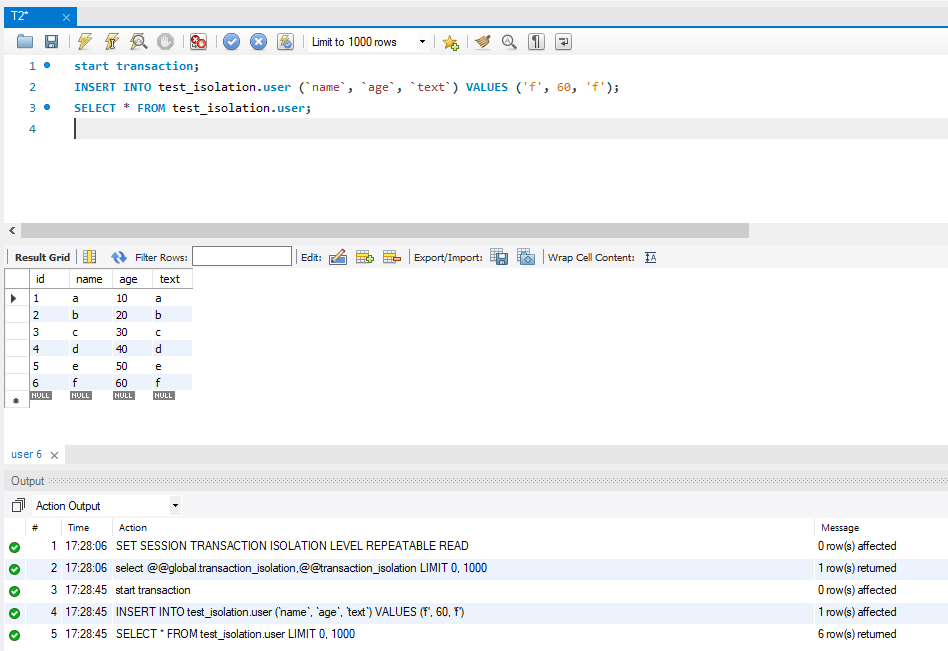Click new row asterisk selector
Viewport: 948px width, 651px height.
tap(16, 400)
